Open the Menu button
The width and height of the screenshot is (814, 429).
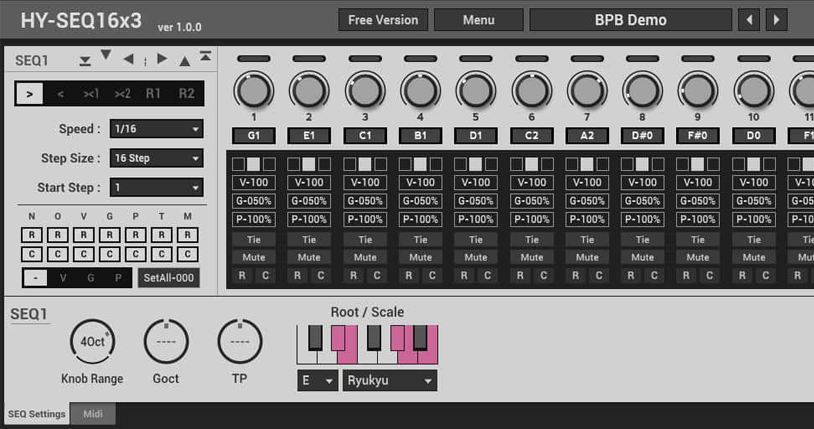(478, 20)
